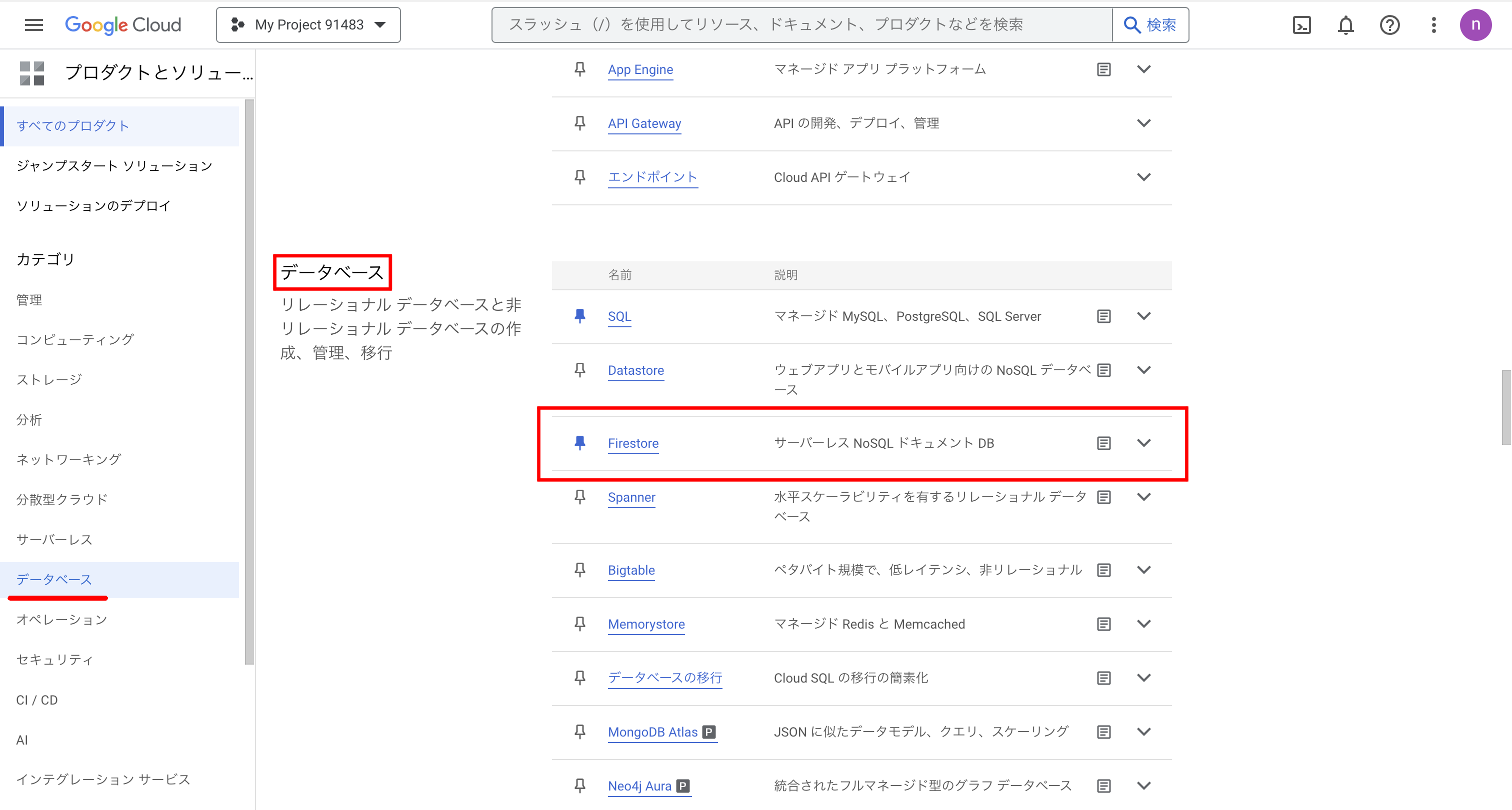Open documentation icon next to Bigtable
Image resolution: width=1512 pixels, height=810 pixels.
[1103, 570]
